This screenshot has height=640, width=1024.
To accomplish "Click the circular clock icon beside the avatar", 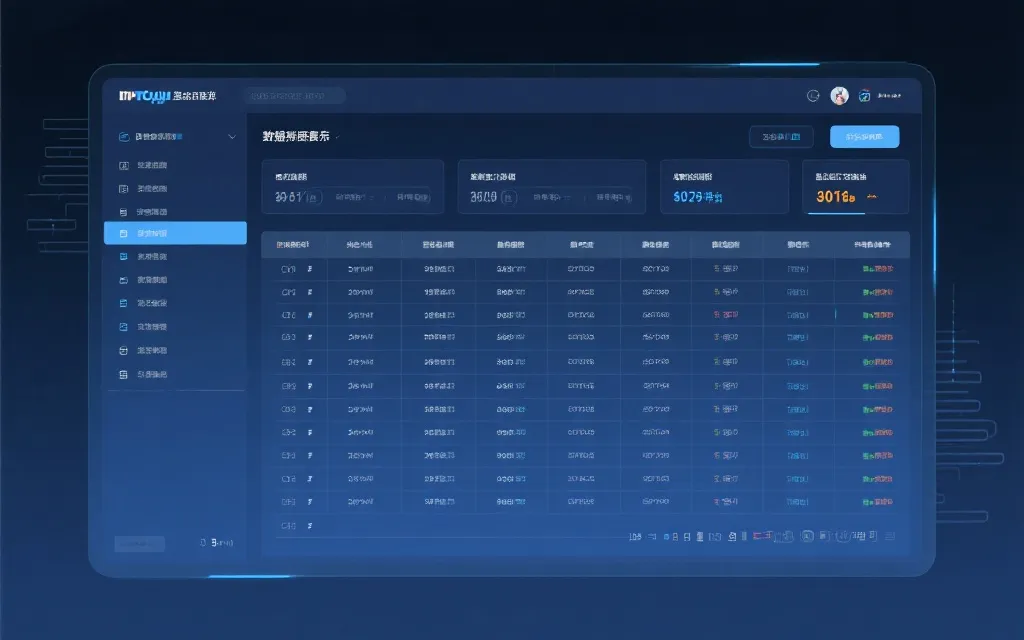I will [813, 96].
